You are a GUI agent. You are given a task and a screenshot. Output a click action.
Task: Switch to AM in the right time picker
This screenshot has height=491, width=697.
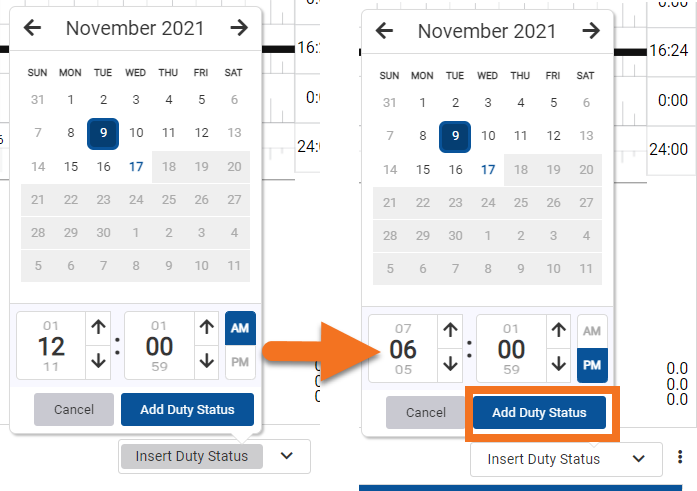coord(592,331)
